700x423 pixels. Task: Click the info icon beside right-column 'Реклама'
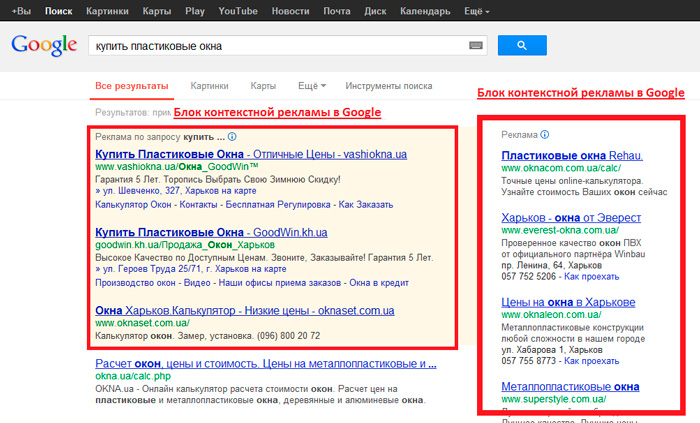point(545,134)
